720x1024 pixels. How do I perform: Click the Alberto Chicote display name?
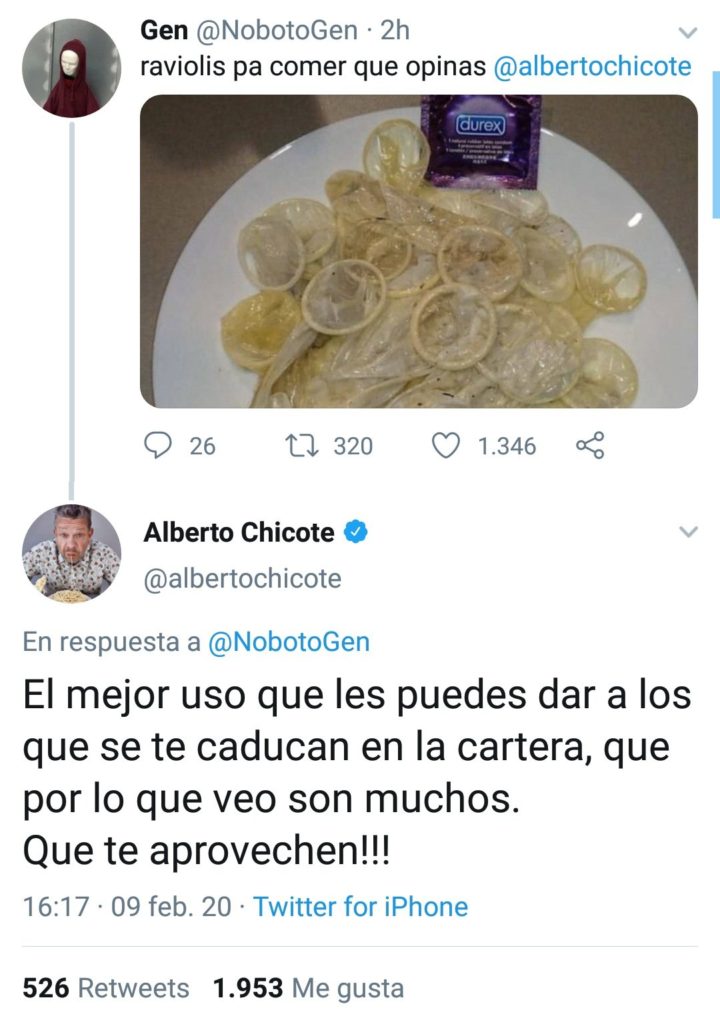coord(239,532)
